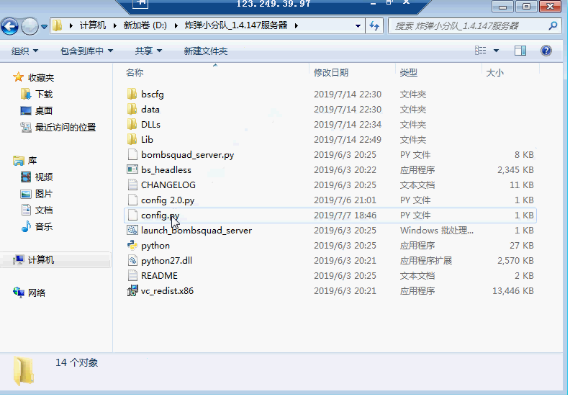Select the bs_headless application icon
Screen dimensions: 568x395
tap(133, 170)
